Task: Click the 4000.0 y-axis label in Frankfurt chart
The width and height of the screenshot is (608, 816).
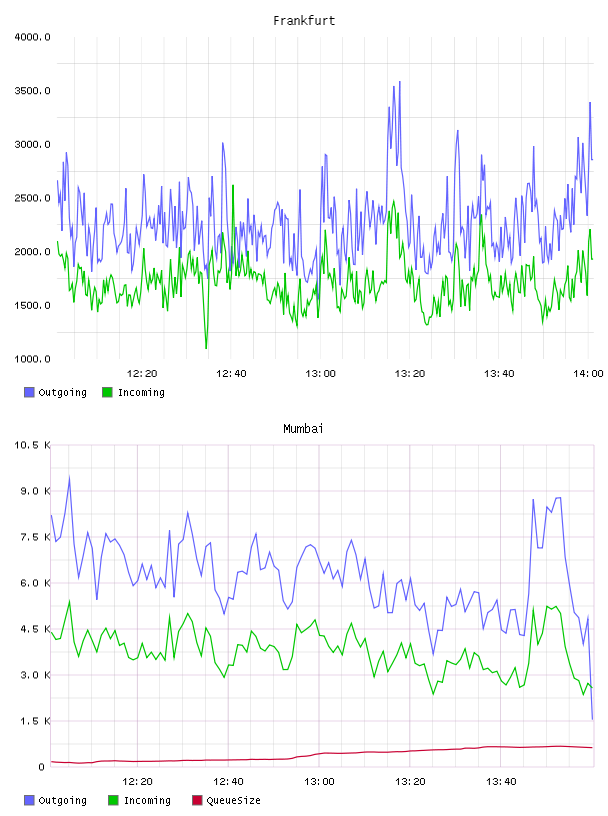Action: point(32,37)
